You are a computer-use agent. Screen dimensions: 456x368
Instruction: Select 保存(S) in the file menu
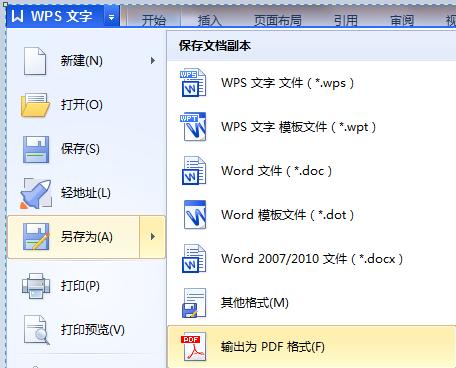click(86, 149)
